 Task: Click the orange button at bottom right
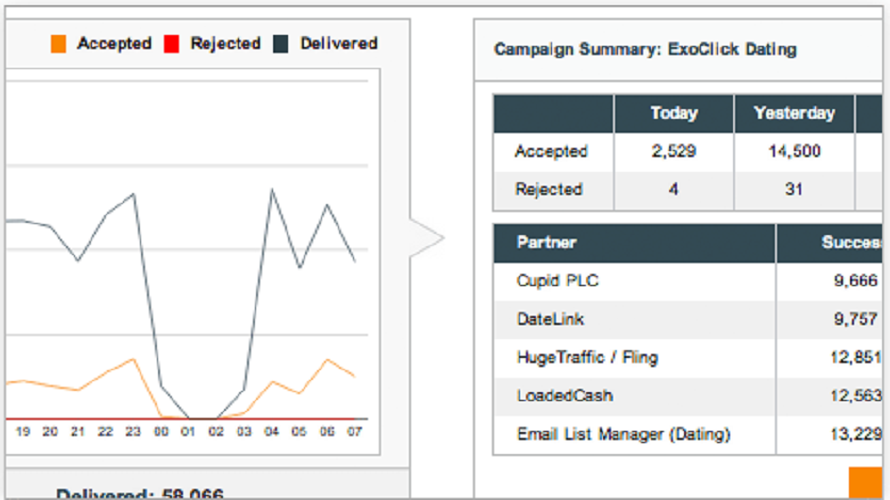click(866, 483)
